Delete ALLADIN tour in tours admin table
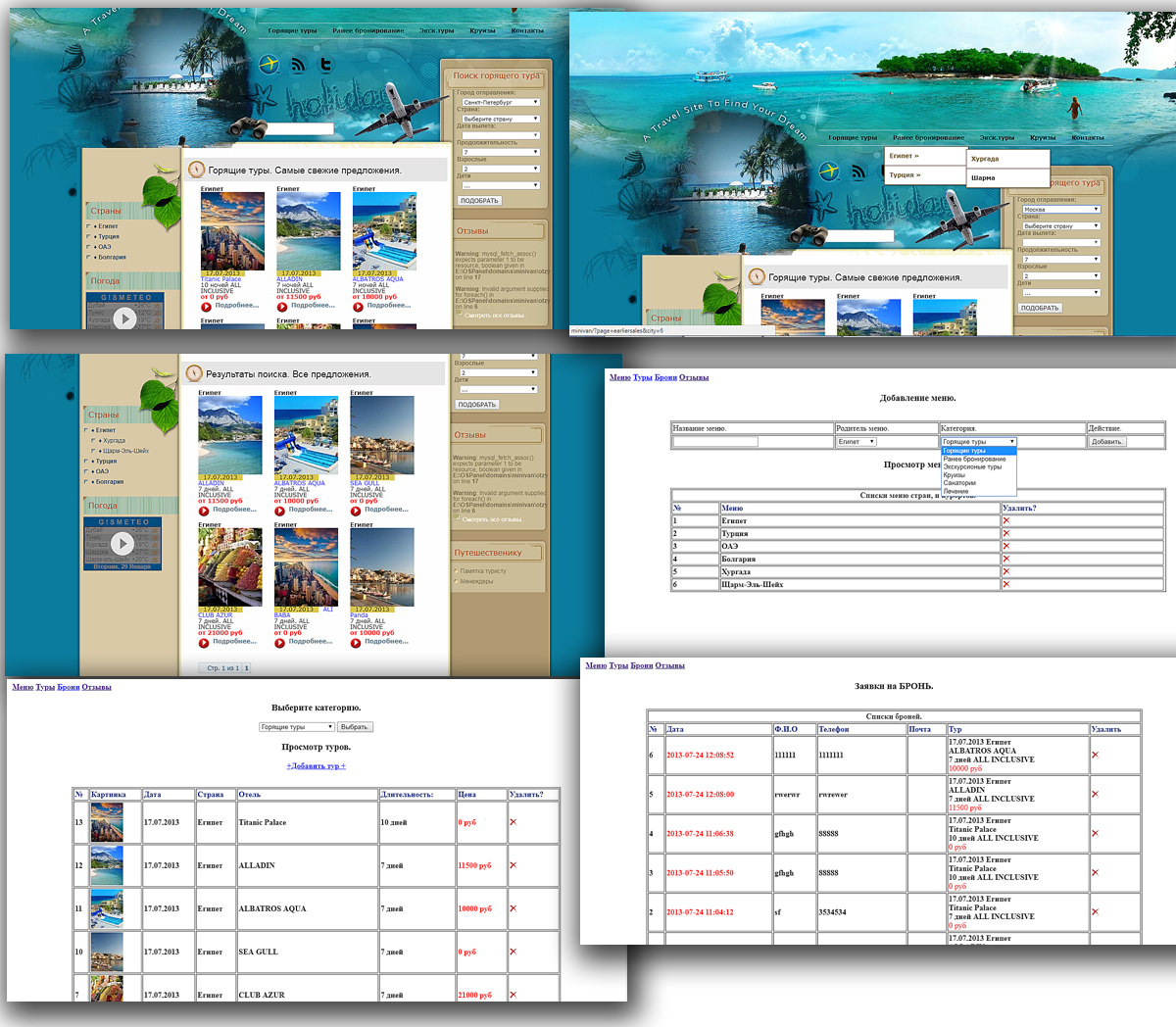 coord(513,865)
